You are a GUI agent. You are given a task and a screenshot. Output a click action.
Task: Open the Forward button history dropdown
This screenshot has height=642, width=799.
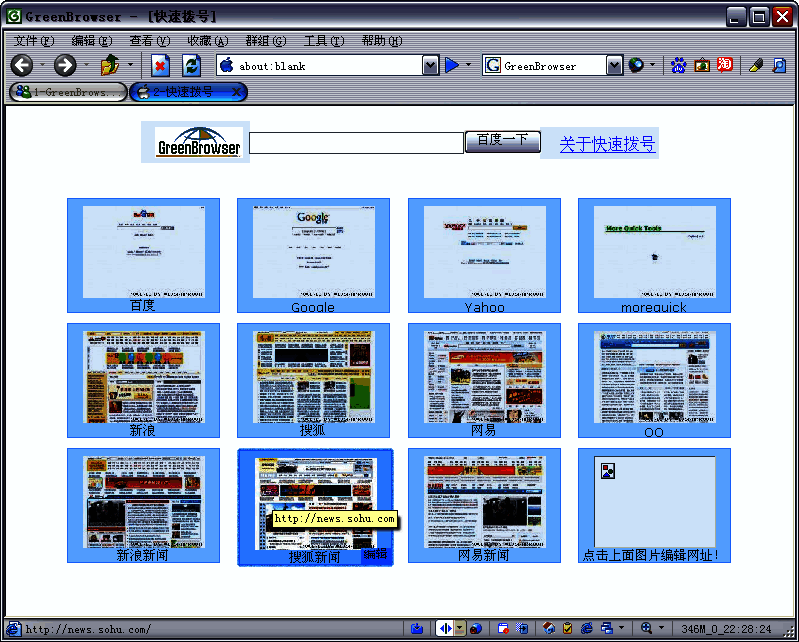[86, 65]
